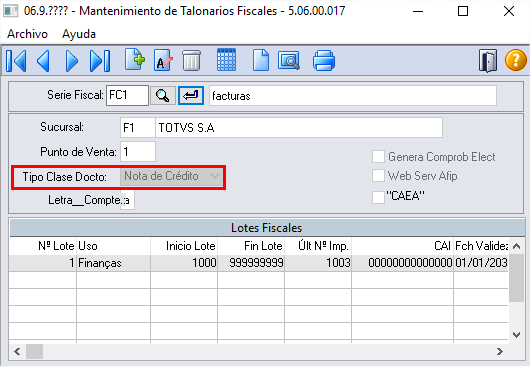The width and height of the screenshot is (530, 367).
Task: Click the Nº Lote column header
Action: coord(43,246)
